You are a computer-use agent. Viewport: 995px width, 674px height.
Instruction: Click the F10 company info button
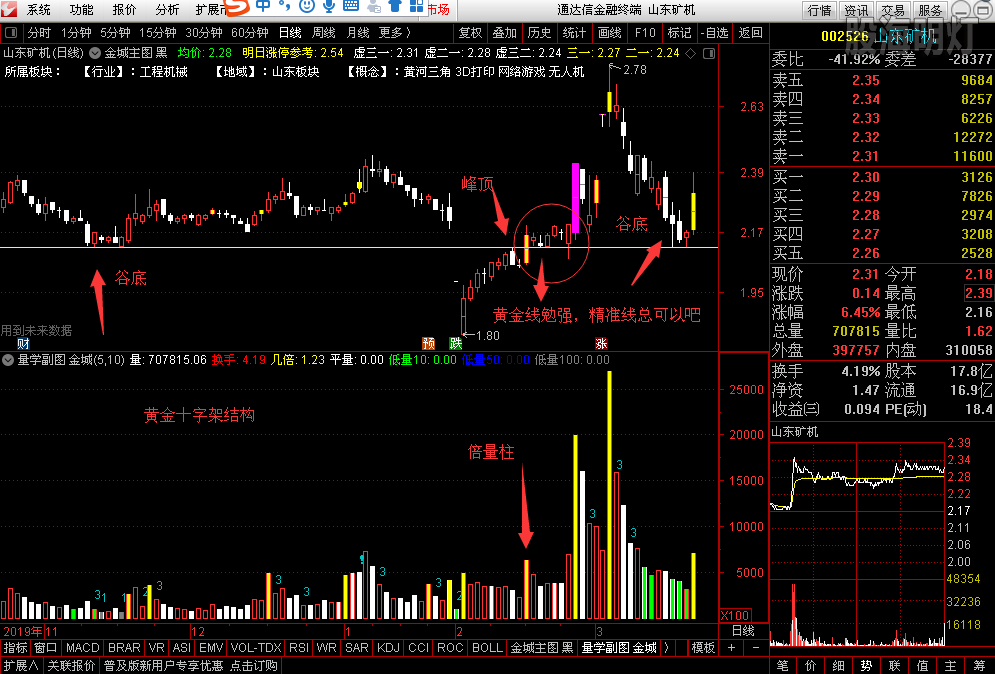pos(645,32)
